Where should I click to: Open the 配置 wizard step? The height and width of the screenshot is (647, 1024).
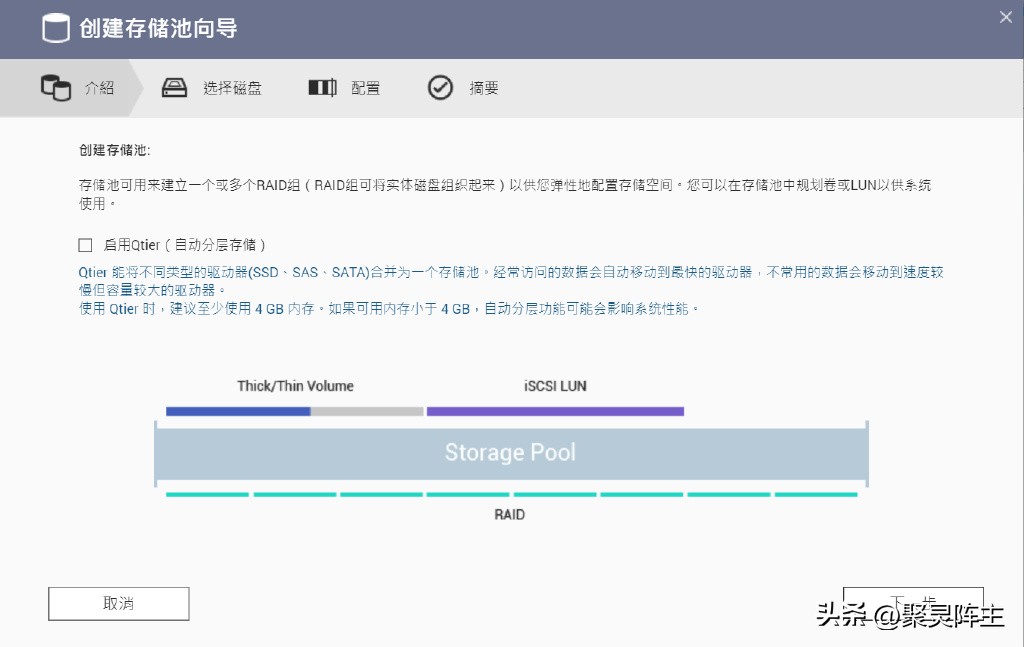pyautogui.click(x=366, y=88)
